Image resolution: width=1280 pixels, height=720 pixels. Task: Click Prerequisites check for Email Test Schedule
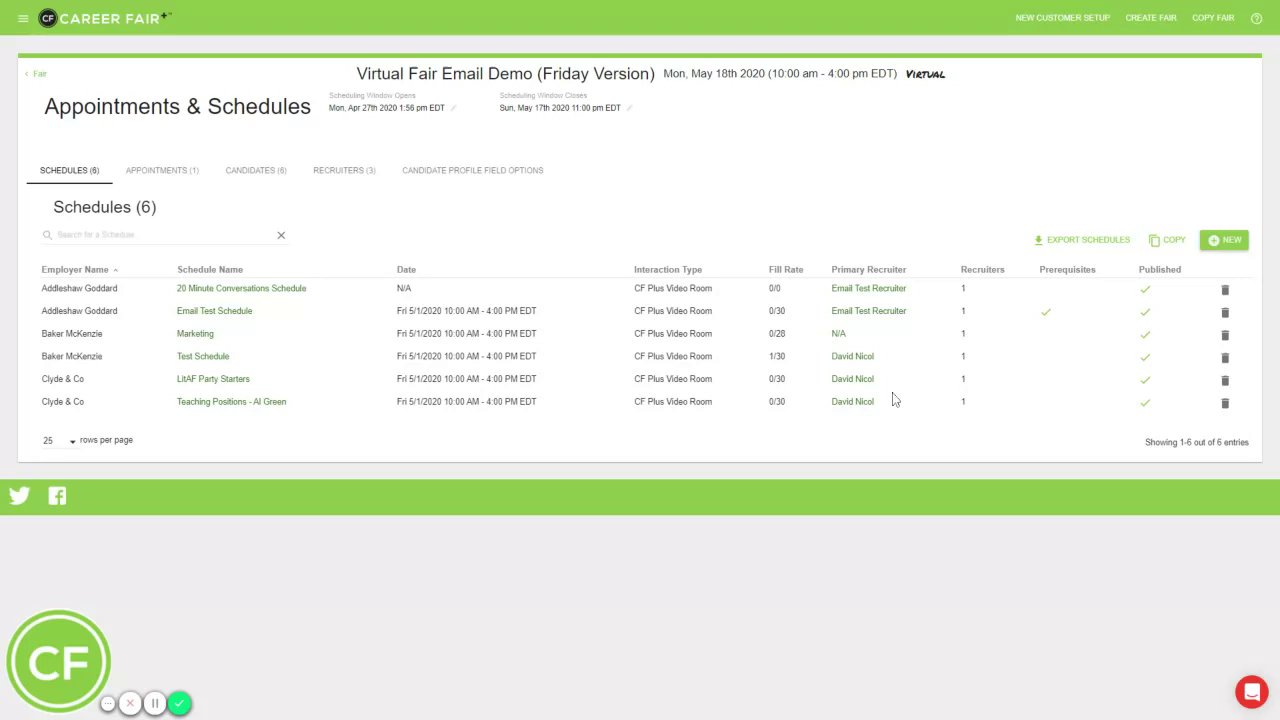point(1046,312)
